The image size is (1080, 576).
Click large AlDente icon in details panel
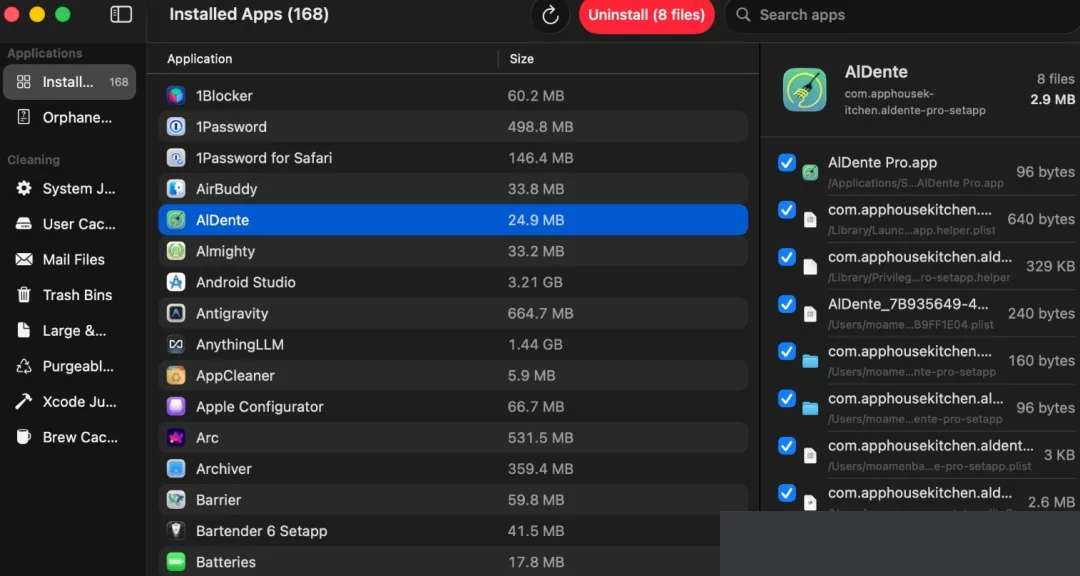tap(804, 90)
